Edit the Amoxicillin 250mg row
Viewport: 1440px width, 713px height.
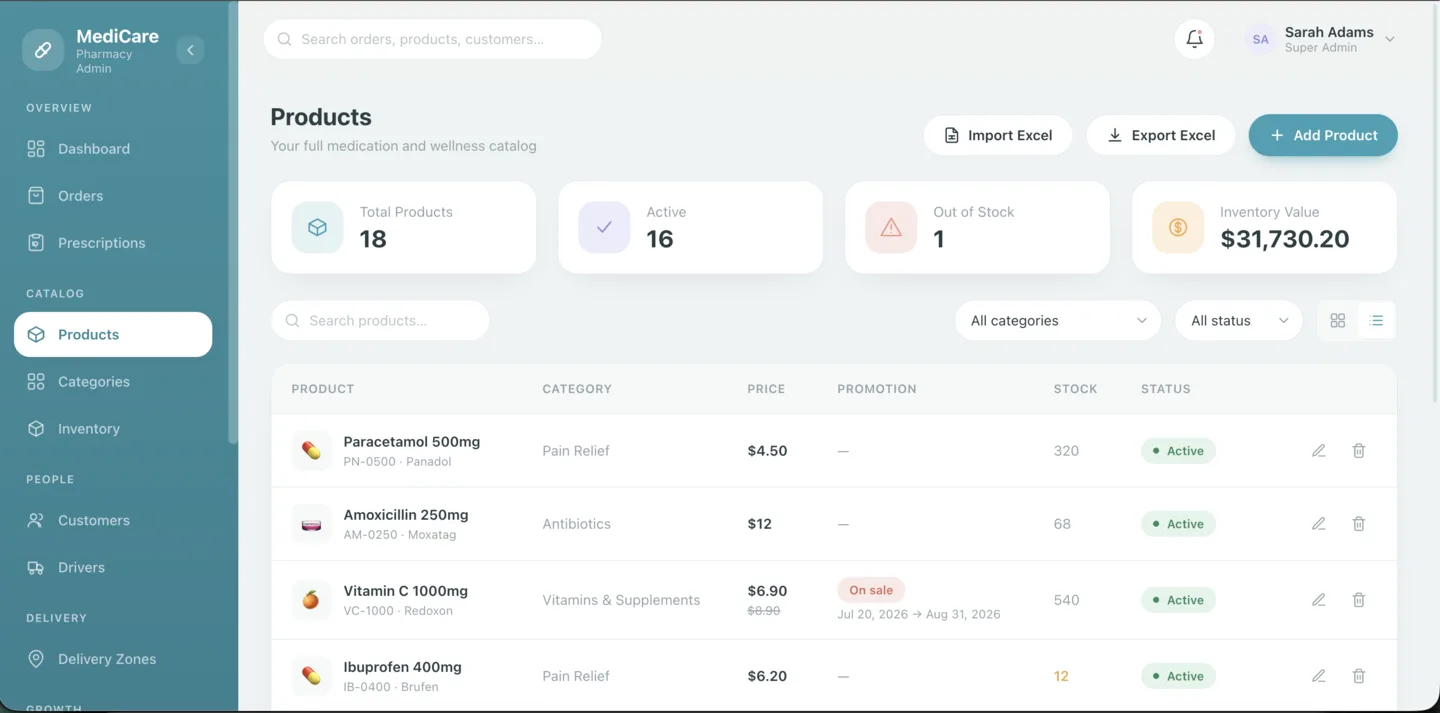pyautogui.click(x=1319, y=524)
